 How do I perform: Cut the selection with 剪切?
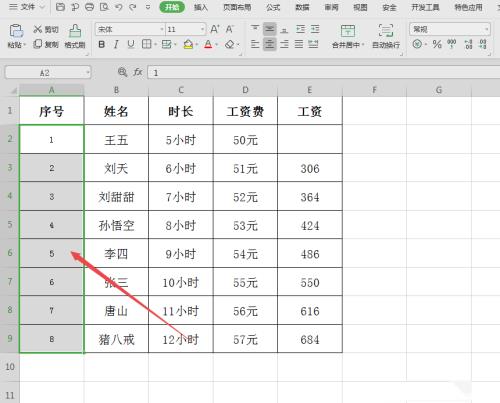(46, 29)
